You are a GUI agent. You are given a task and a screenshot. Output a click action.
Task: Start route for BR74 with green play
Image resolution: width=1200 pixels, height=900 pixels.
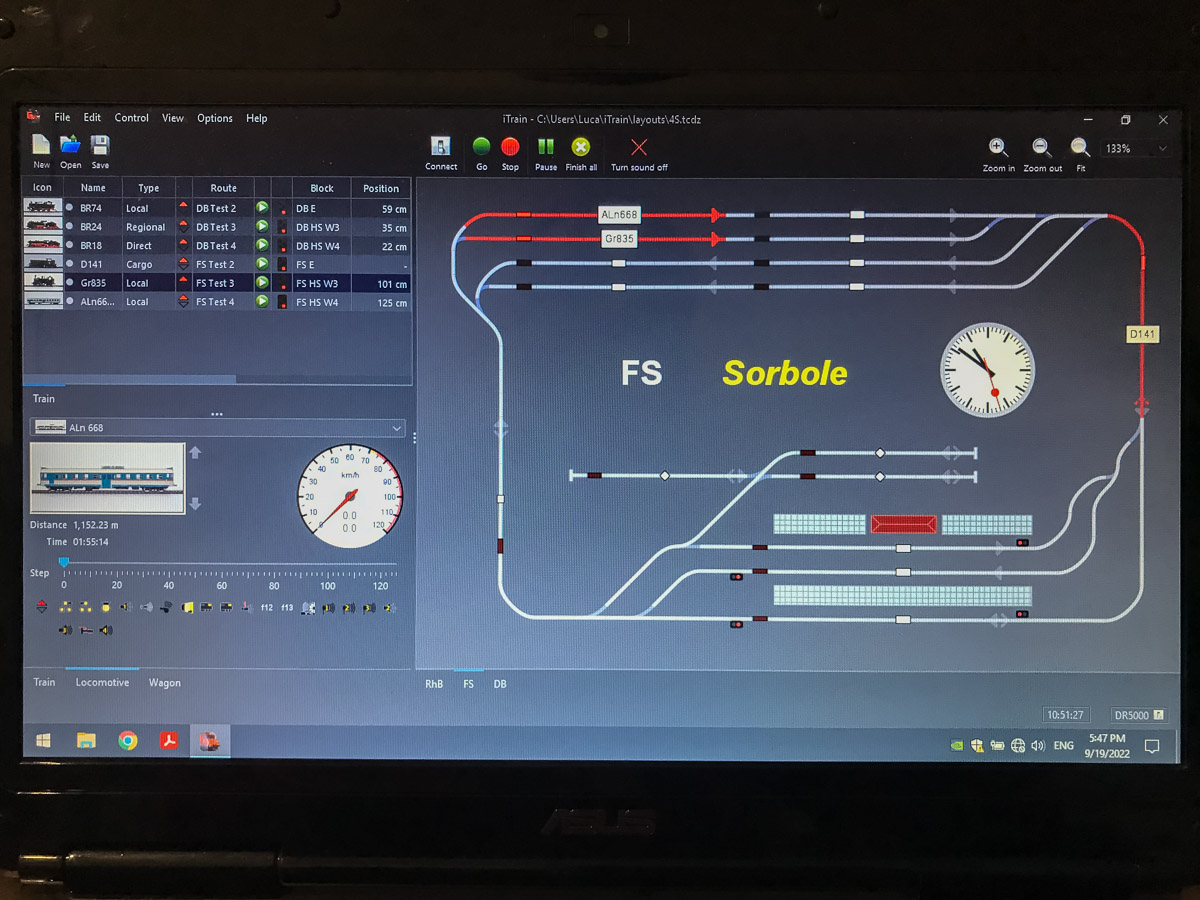262,208
